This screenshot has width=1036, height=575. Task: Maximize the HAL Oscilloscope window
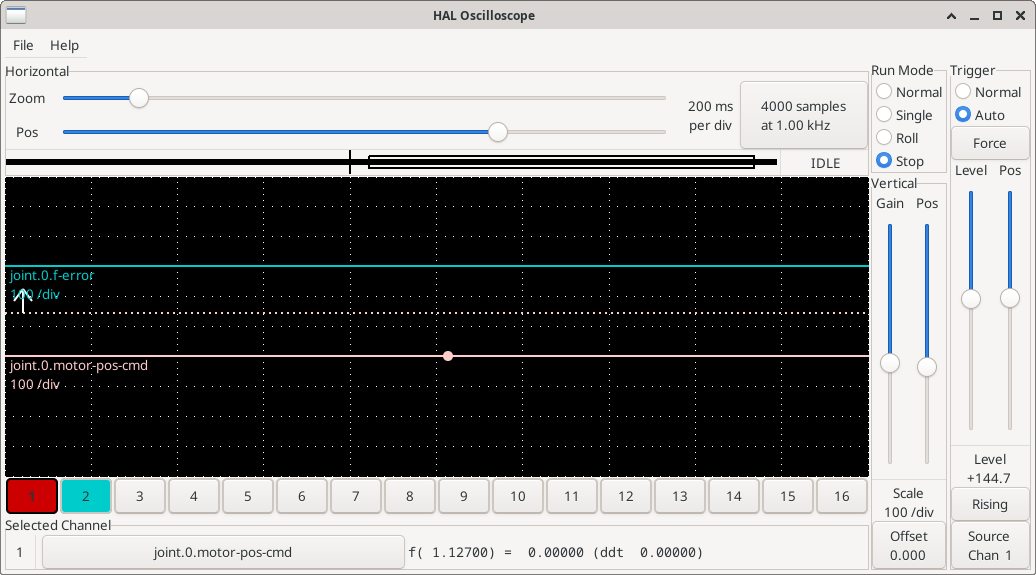998,16
